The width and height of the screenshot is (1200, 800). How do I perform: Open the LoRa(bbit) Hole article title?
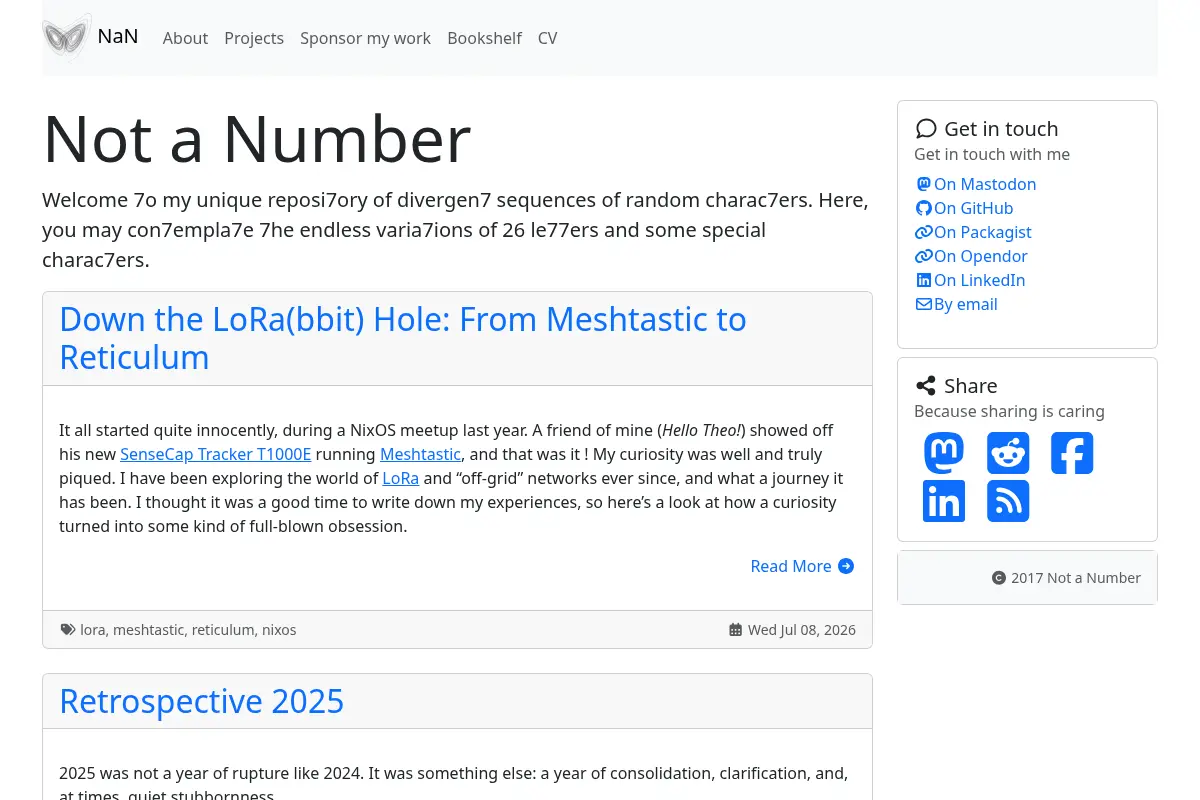point(403,338)
